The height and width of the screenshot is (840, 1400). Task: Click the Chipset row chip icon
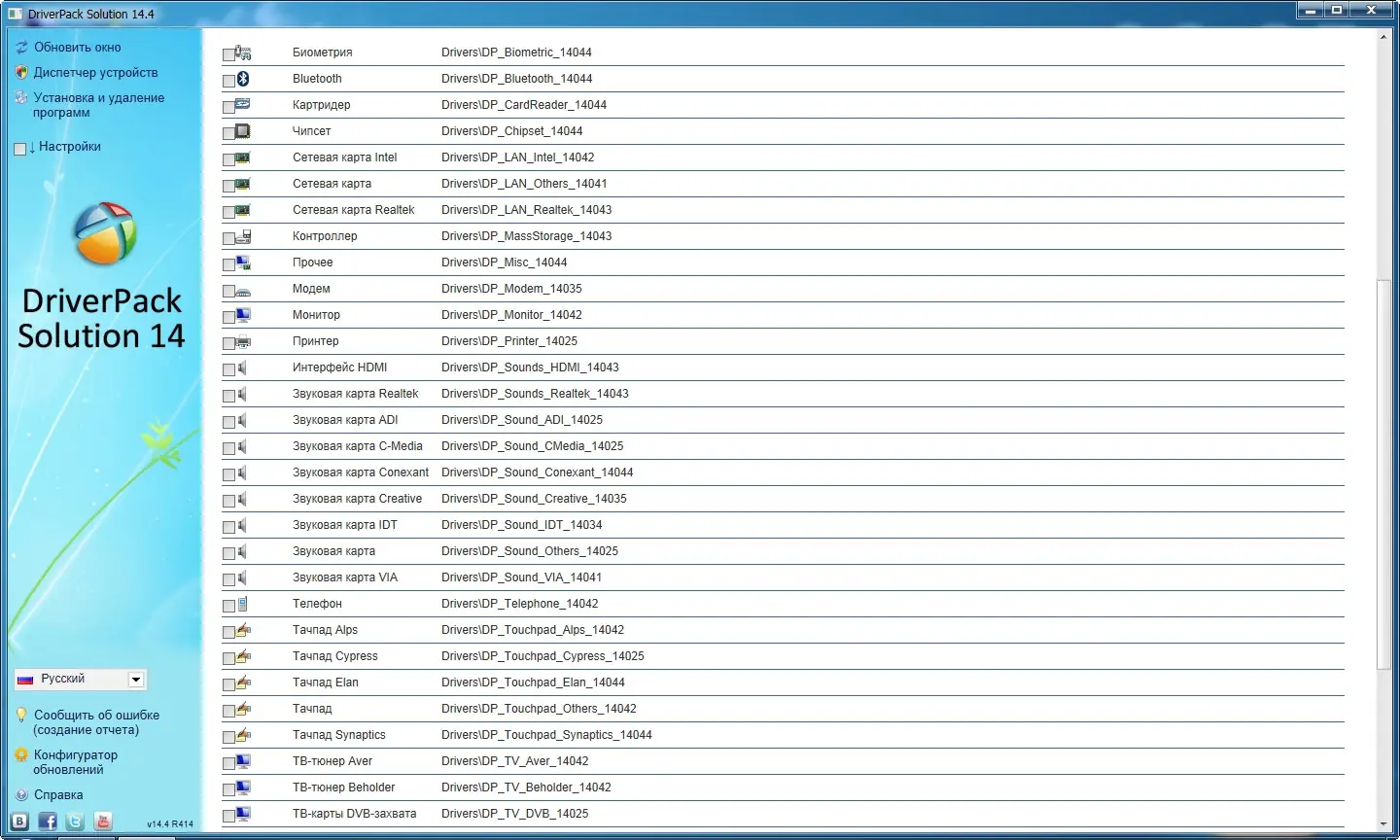(x=243, y=131)
